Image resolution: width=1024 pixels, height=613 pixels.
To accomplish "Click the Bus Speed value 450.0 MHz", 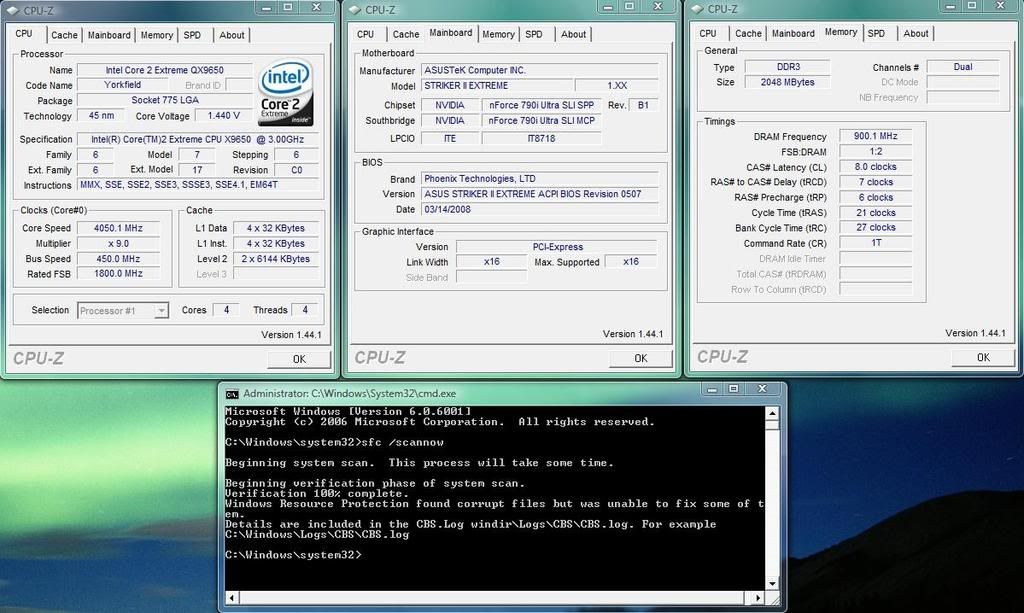I will click(x=118, y=259).
